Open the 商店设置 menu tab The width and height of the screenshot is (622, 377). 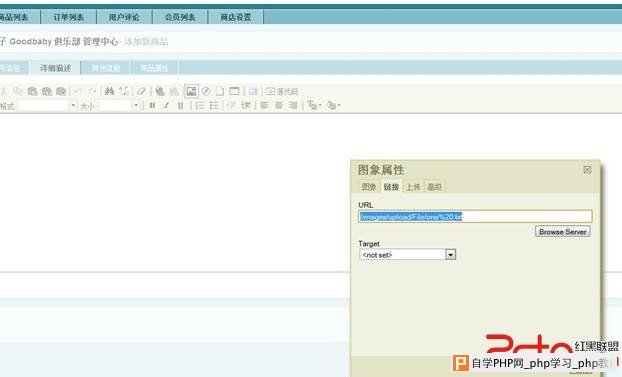click(236, 17)
